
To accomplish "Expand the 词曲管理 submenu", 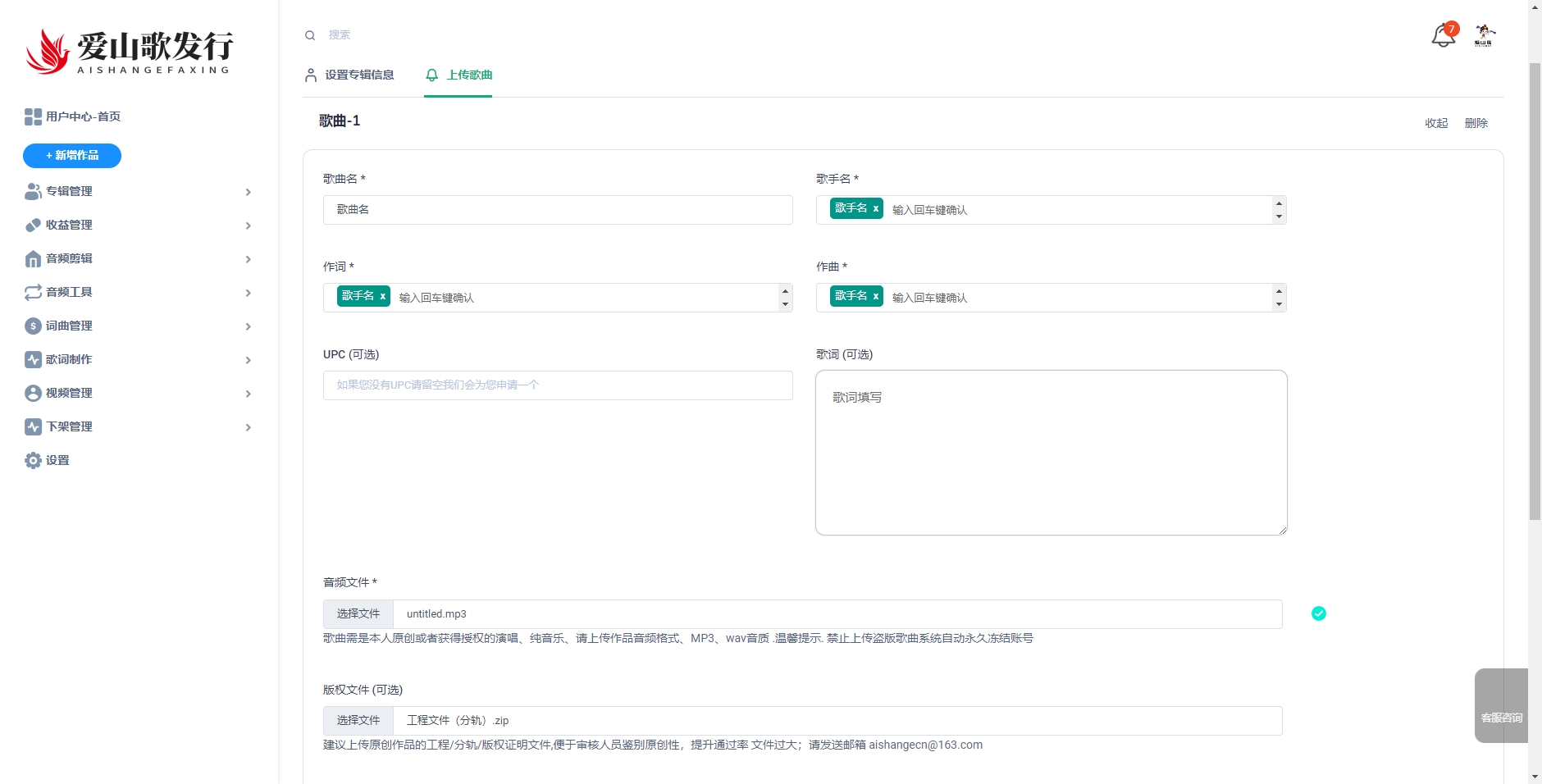I will [248, 326].
